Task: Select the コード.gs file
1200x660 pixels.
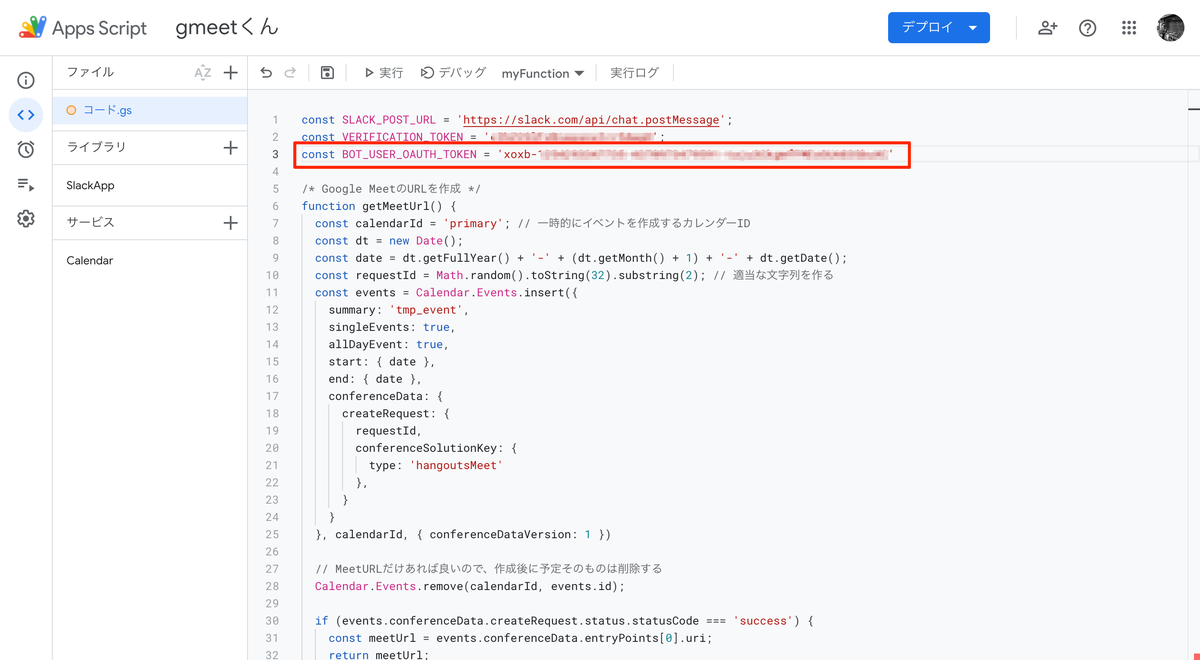Action: pos(150,110)
